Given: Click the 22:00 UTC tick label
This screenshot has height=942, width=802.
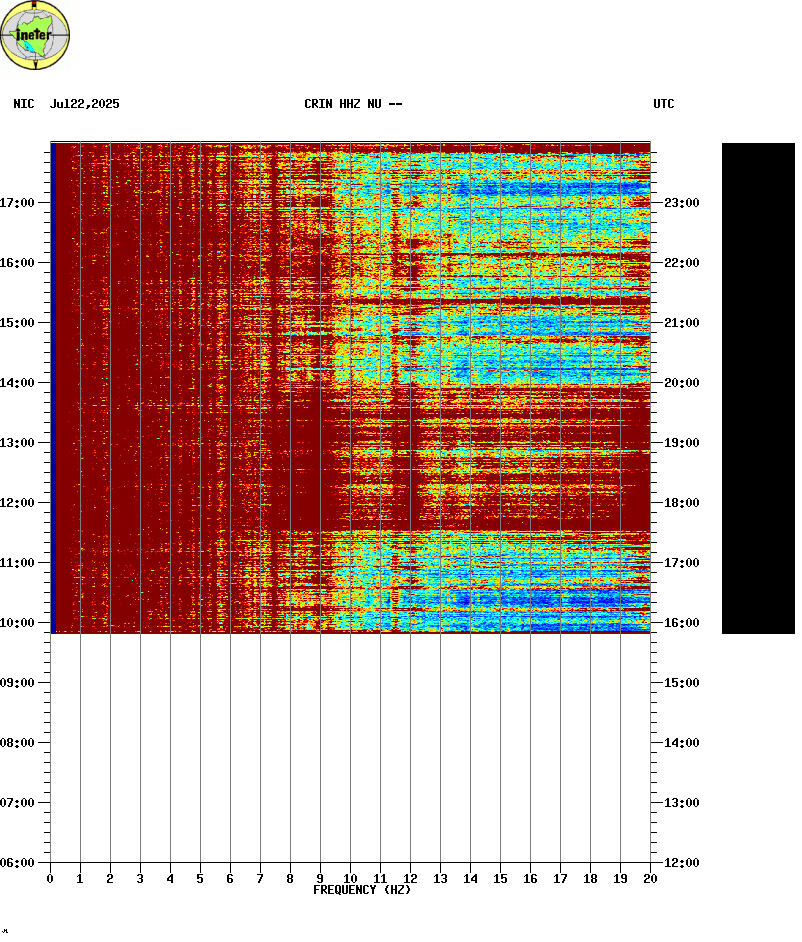Looking at the screenshot, I should (x=682, y=263).
